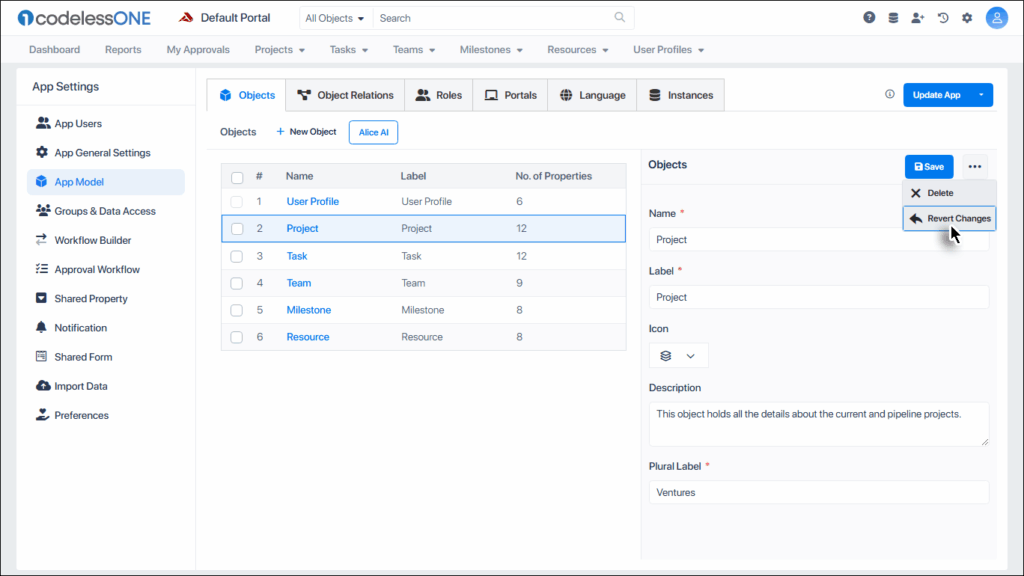Image resolution: width=1024 pixels, height=576 pixels.
Task: Click the add user icon in header
Action: [918, 18]
